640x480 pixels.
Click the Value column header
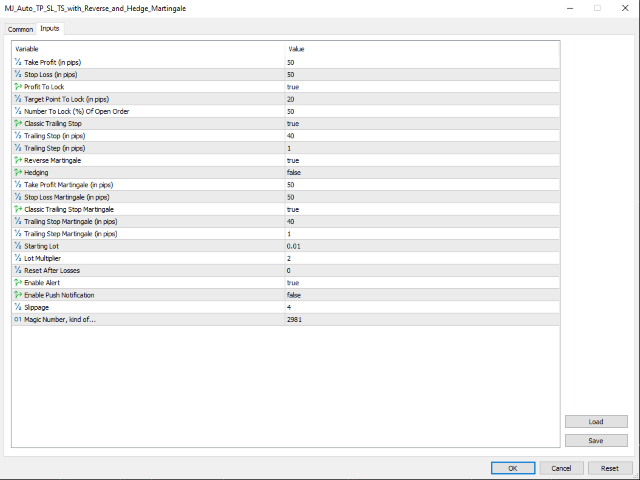(x=296, y=49)
